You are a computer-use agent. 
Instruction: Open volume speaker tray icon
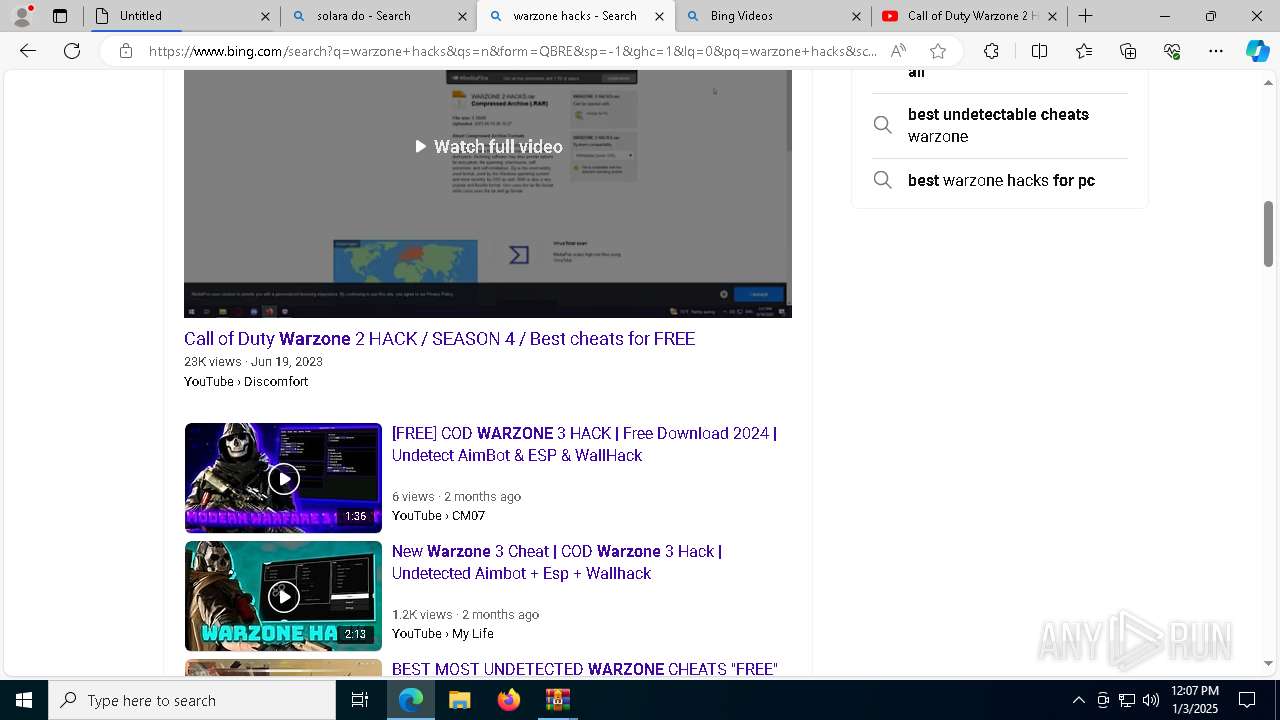[x=1151, y=700]
